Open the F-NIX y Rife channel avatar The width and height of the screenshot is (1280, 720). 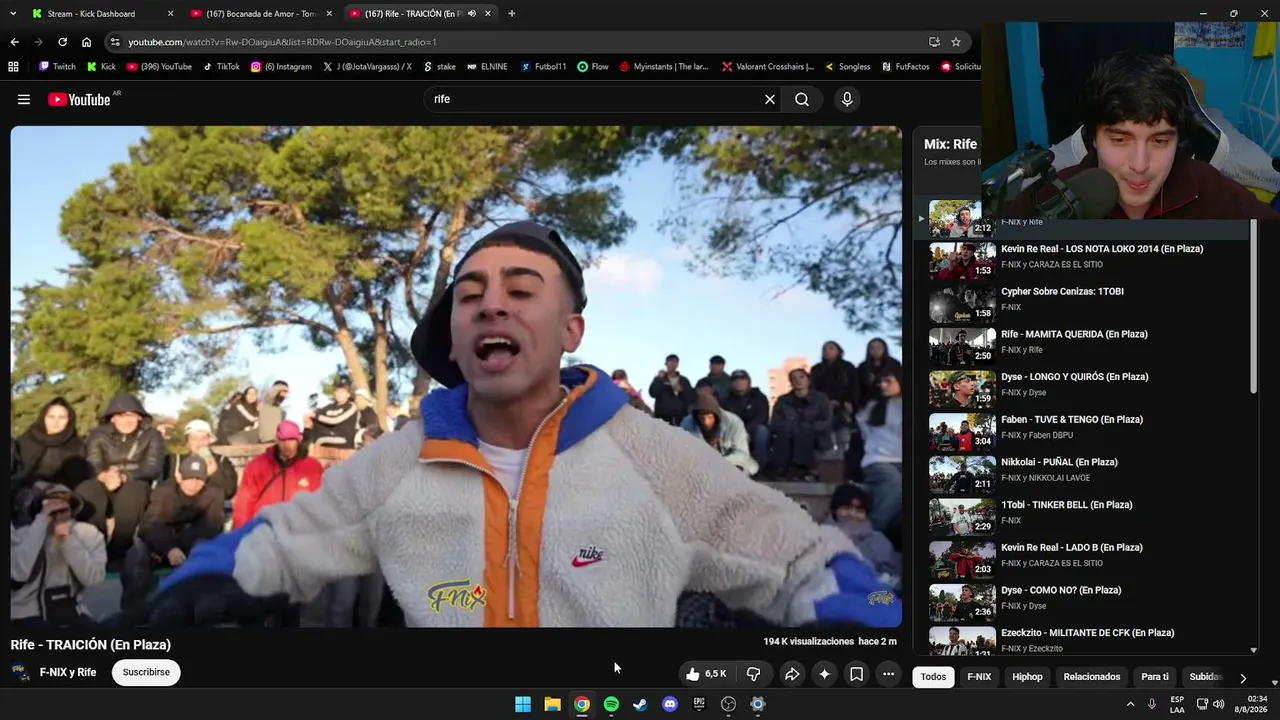[20, 672]
